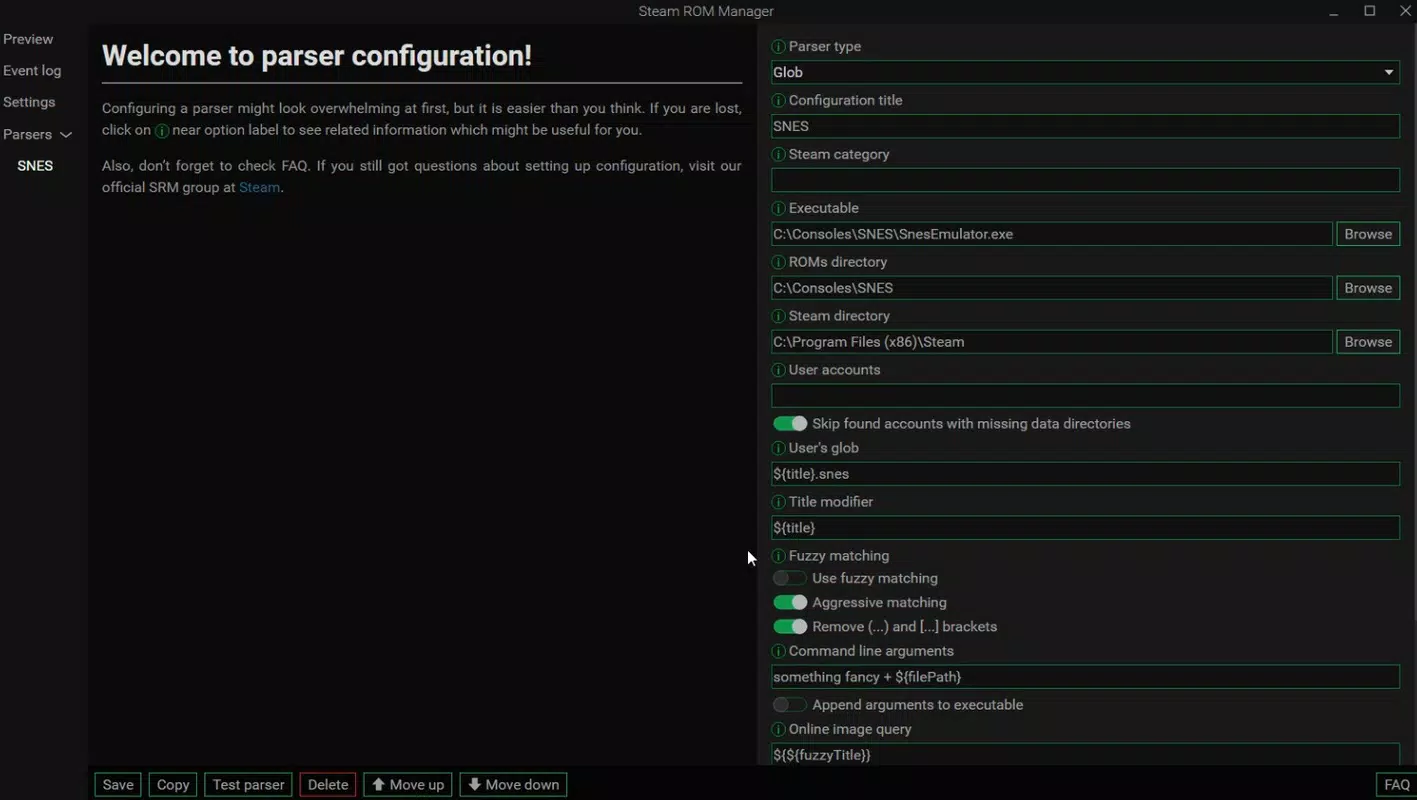This screenshot has height=800, width=1417.
Task: Click the Steam directory path field
Action: (1052, 342)
